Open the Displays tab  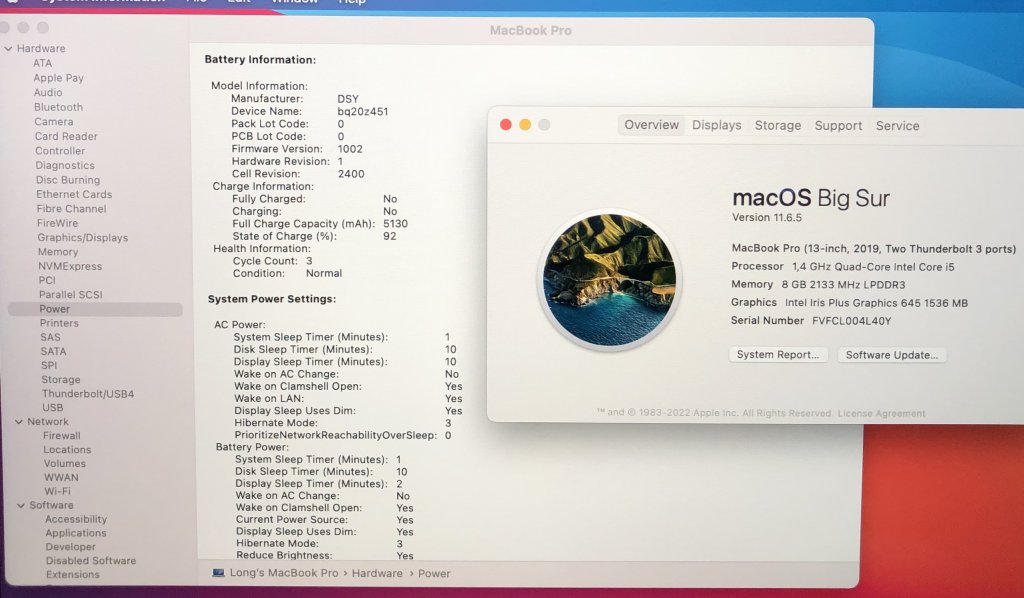click(x=716, y=125)
